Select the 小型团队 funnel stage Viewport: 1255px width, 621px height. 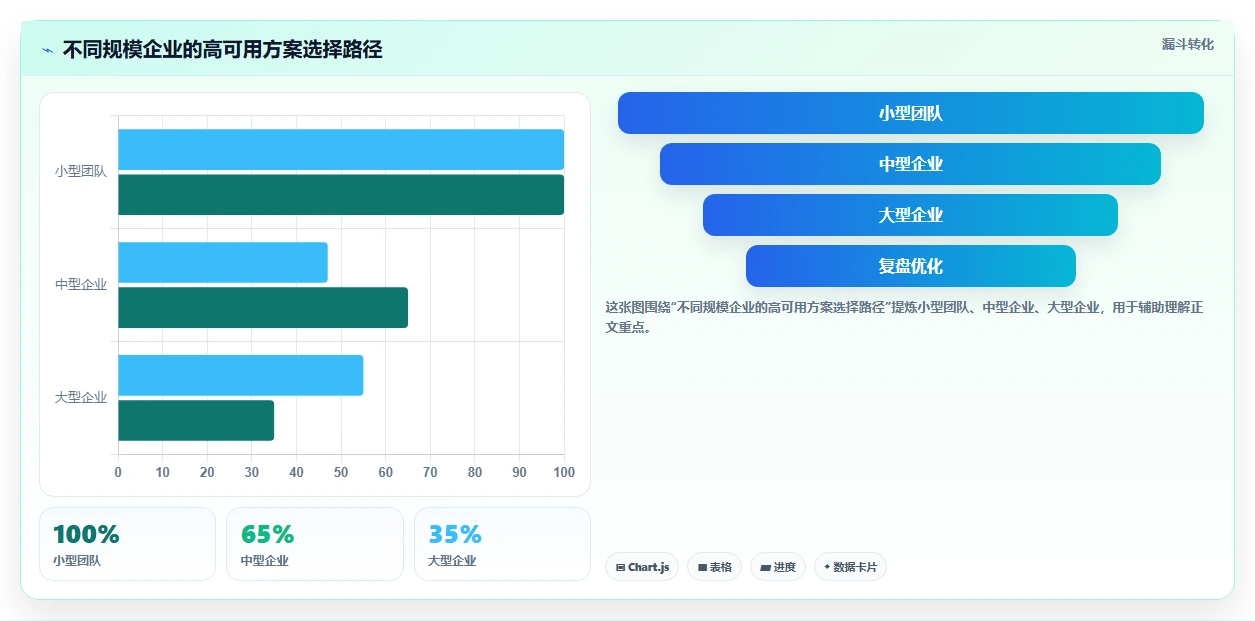click(911, 113)
